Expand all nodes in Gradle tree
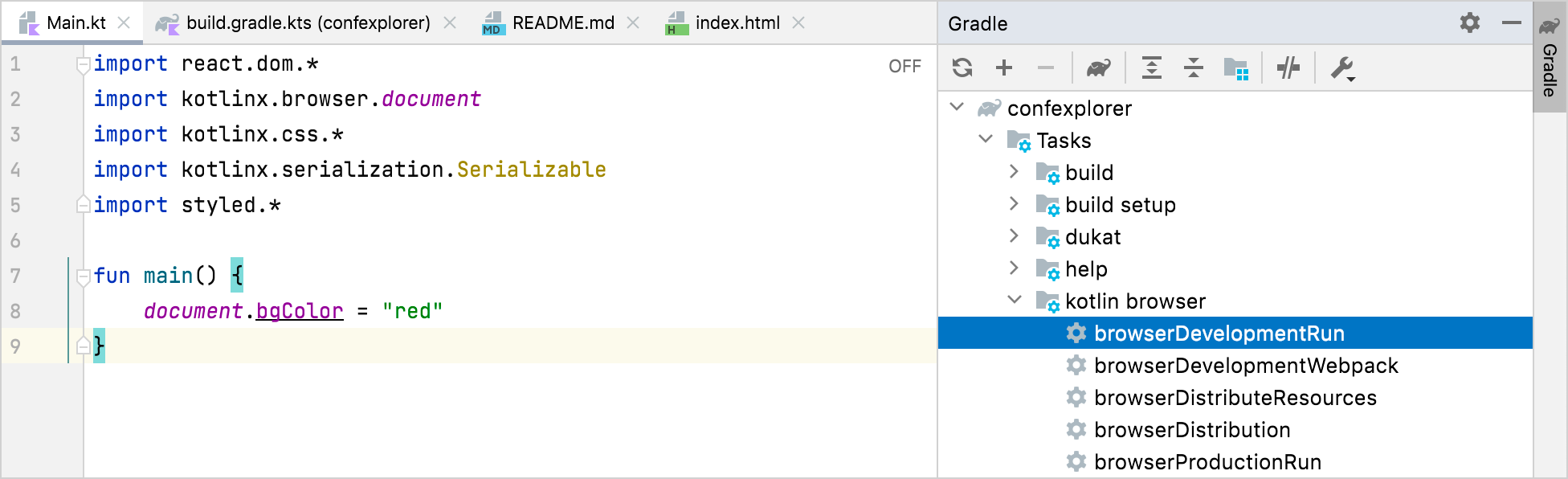 [1152, 68]
